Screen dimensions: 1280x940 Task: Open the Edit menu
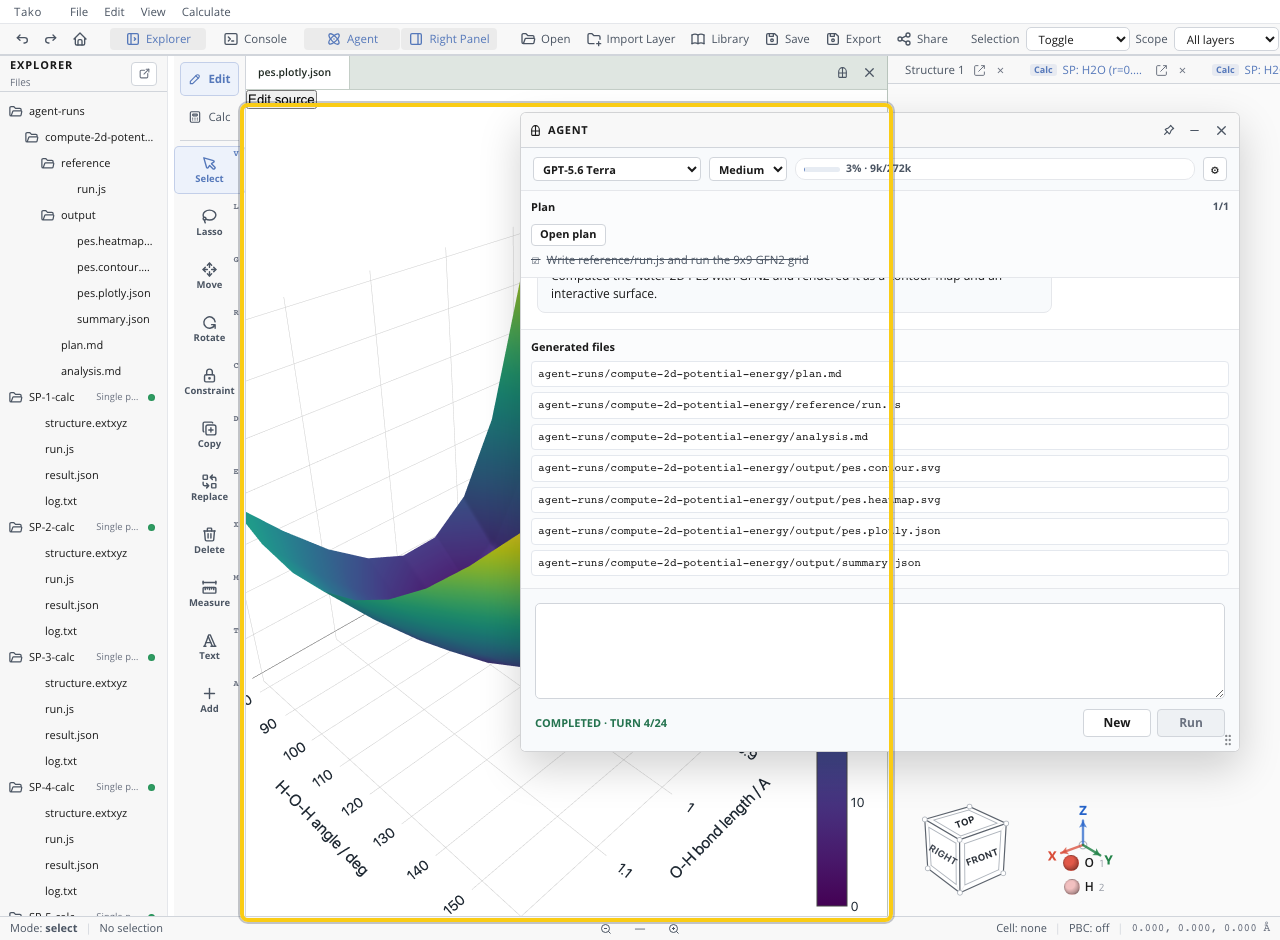coord(114,12)
